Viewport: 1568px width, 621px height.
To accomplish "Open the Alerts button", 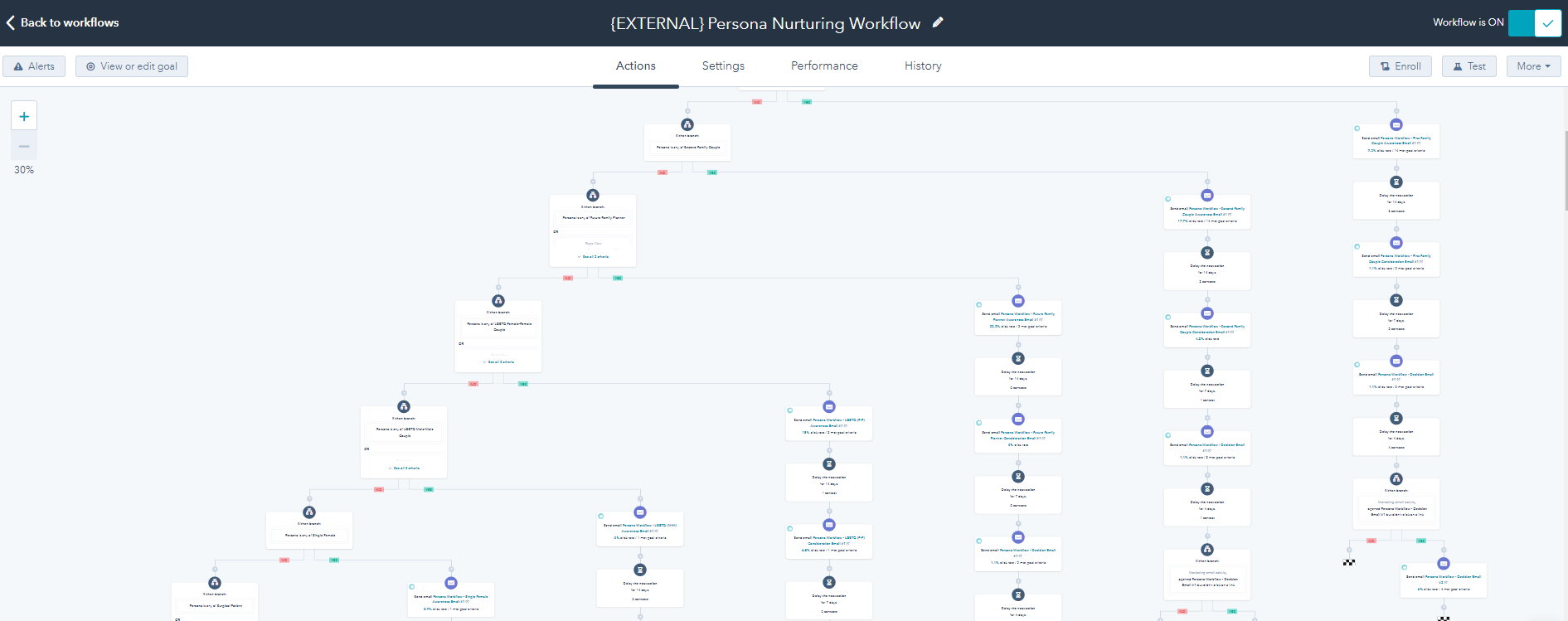I will point(34,66).
